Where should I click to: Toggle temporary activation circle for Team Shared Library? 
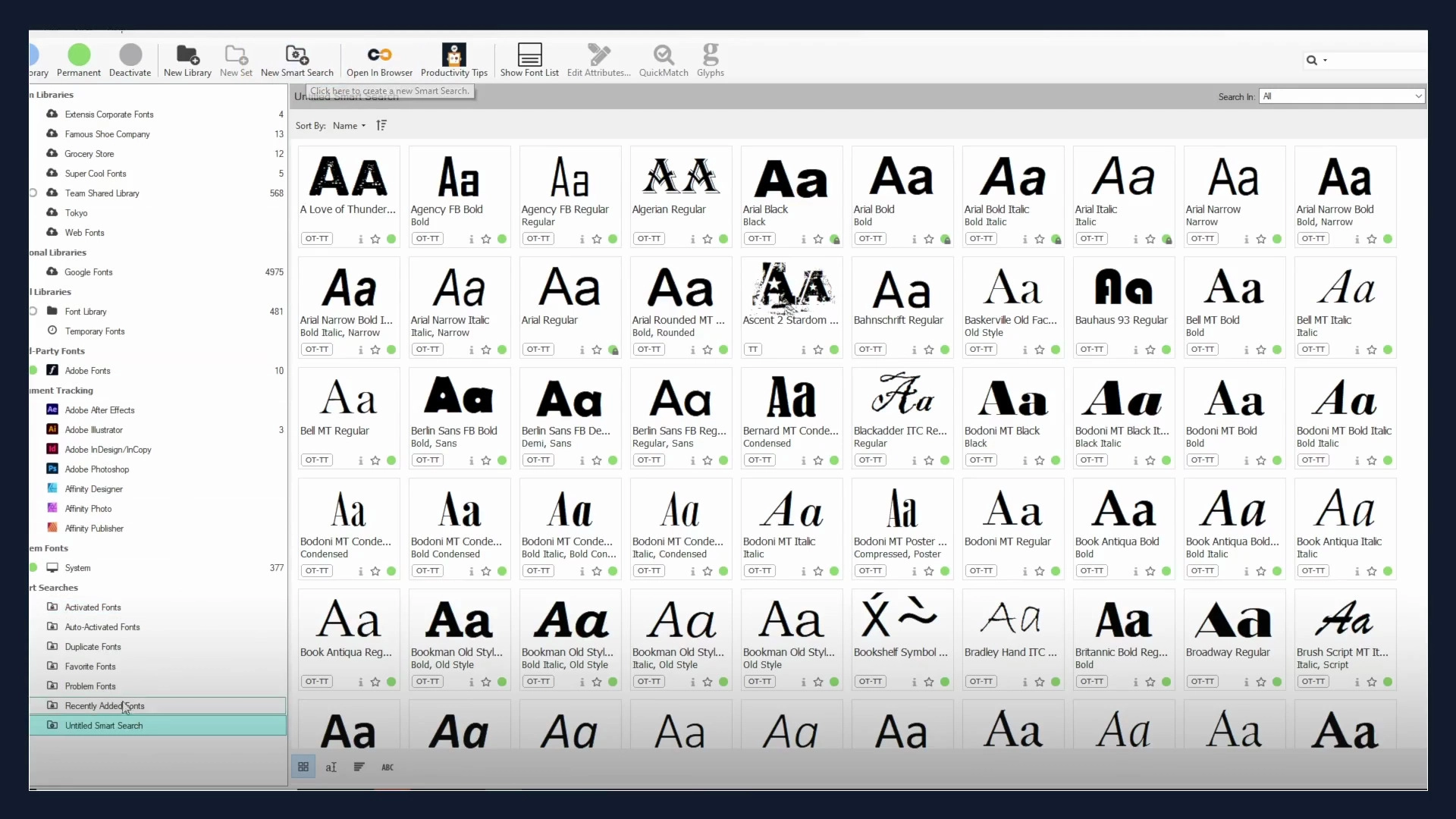33,193
